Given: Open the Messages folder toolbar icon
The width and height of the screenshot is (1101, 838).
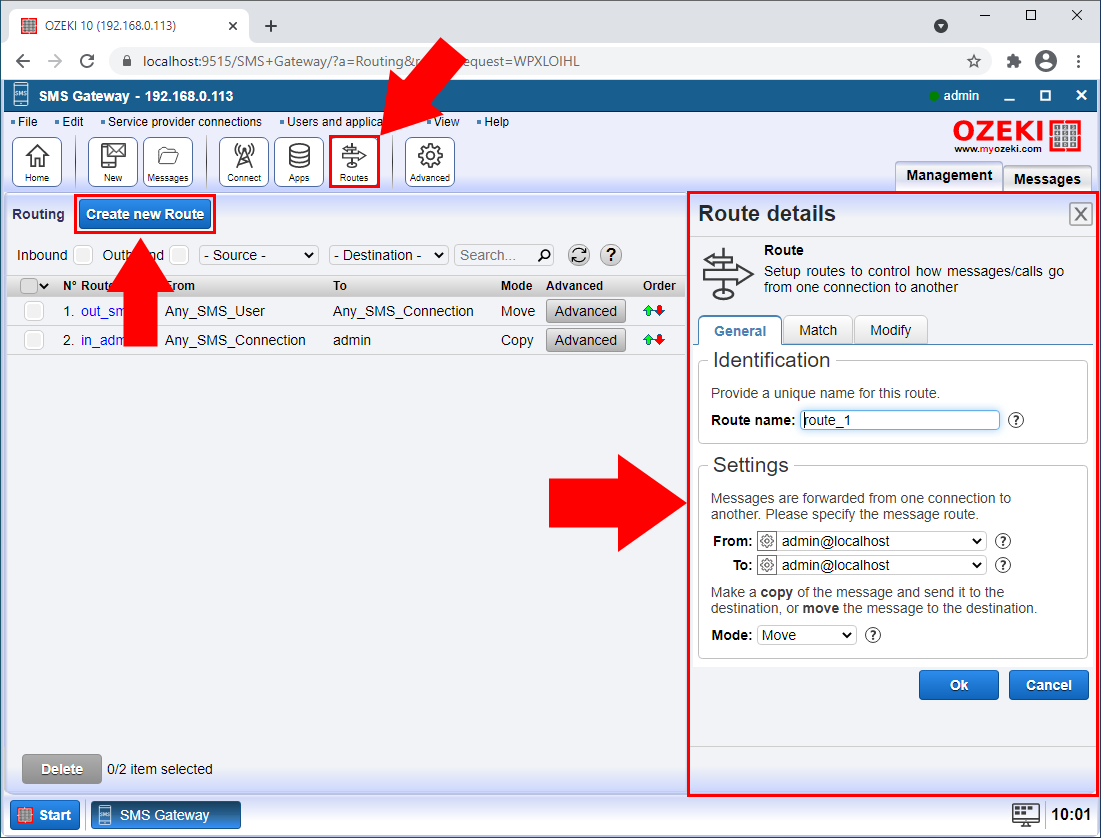Looking at the screenshot, I should [168, 162].
